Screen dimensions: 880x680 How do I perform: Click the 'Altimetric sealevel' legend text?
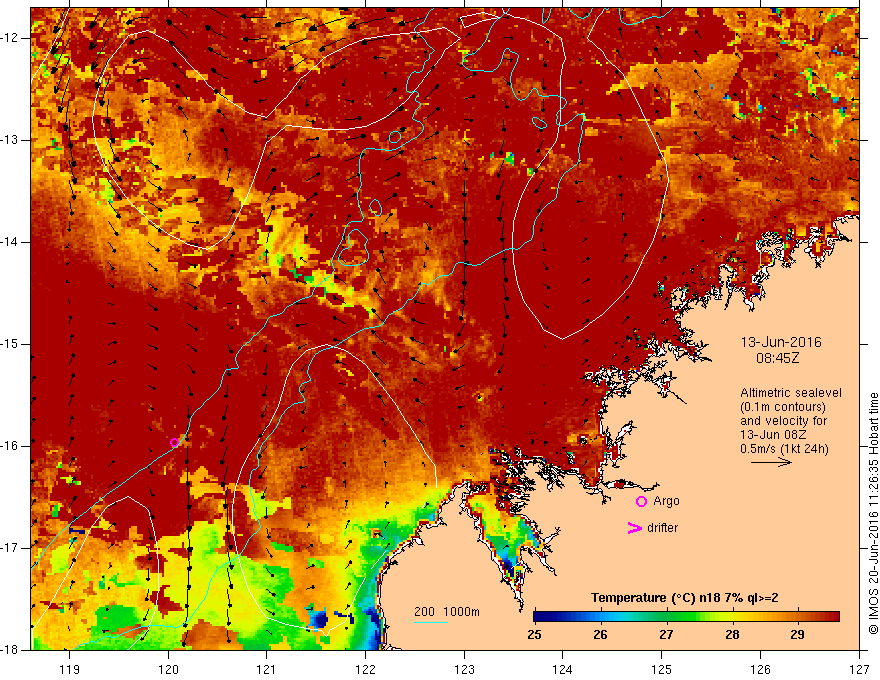point(791,393)
